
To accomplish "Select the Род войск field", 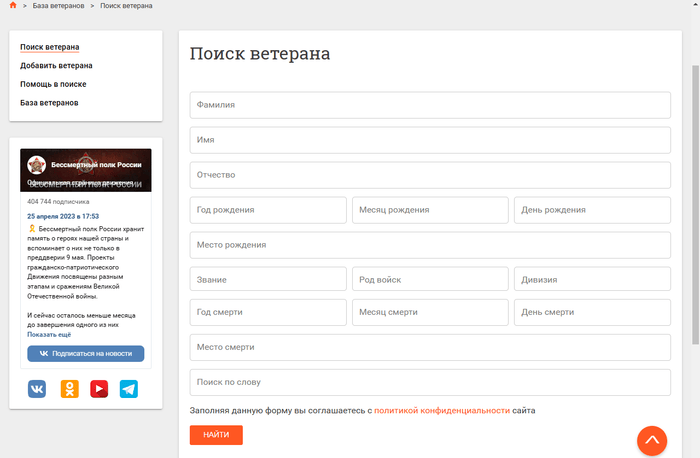I will (430, 280).
